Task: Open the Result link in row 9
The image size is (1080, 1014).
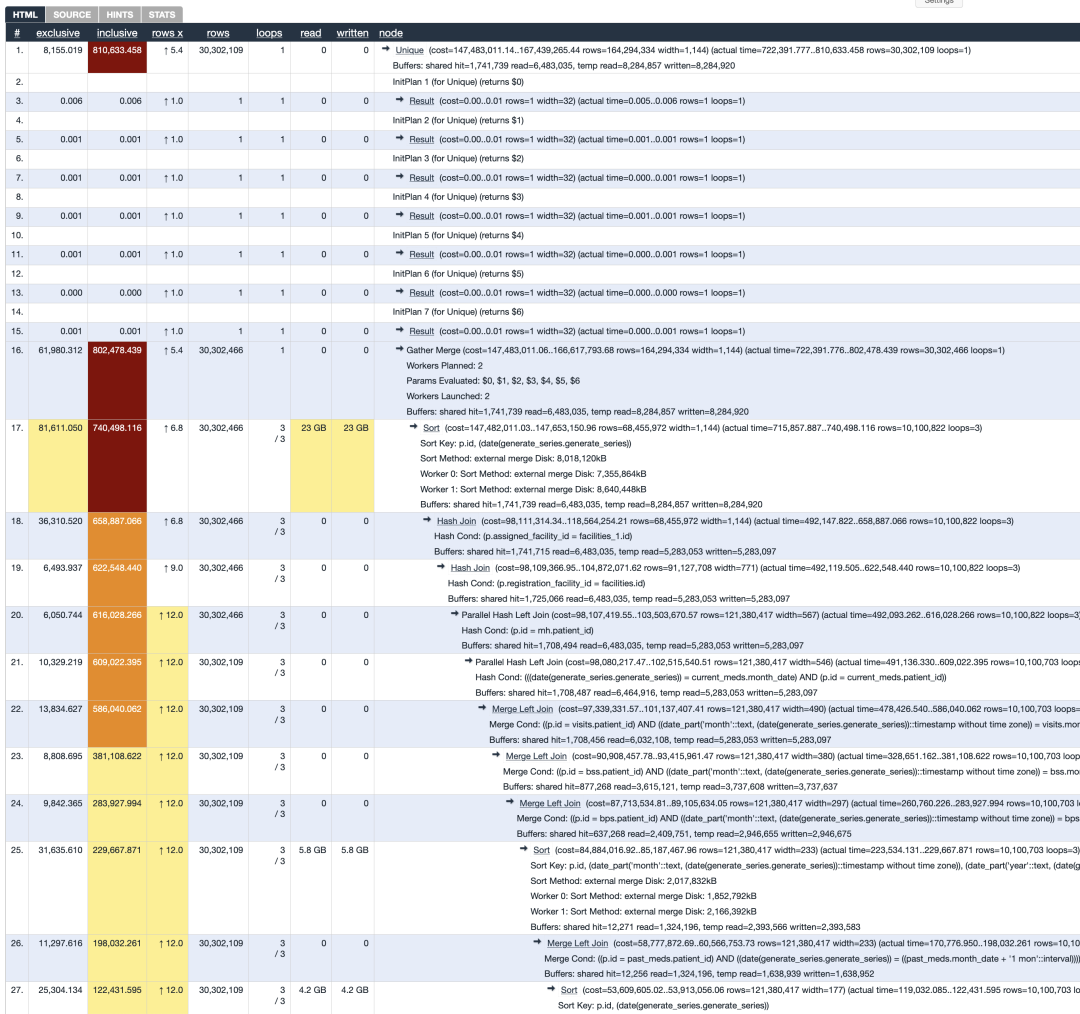Action: pos(422,216)
